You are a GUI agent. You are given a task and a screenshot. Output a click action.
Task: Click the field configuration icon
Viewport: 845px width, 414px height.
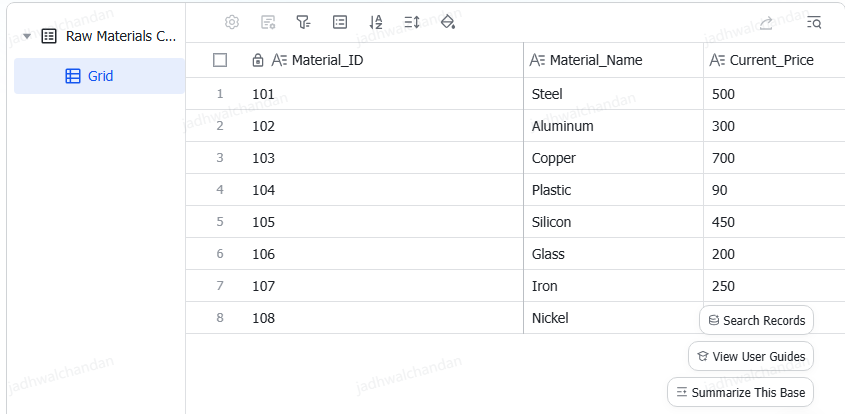point(268,22)
